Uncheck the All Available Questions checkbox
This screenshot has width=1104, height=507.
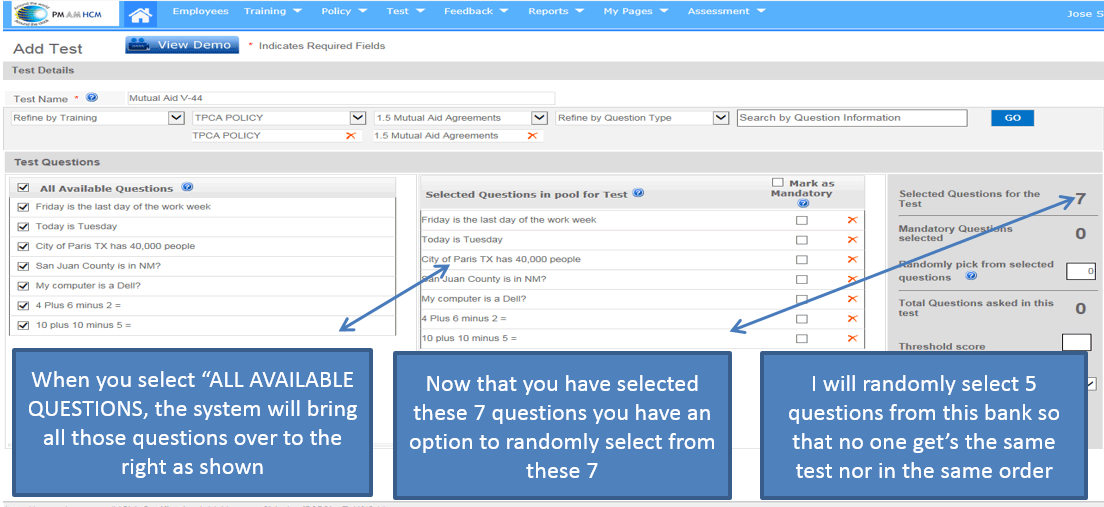coord(23,188)
